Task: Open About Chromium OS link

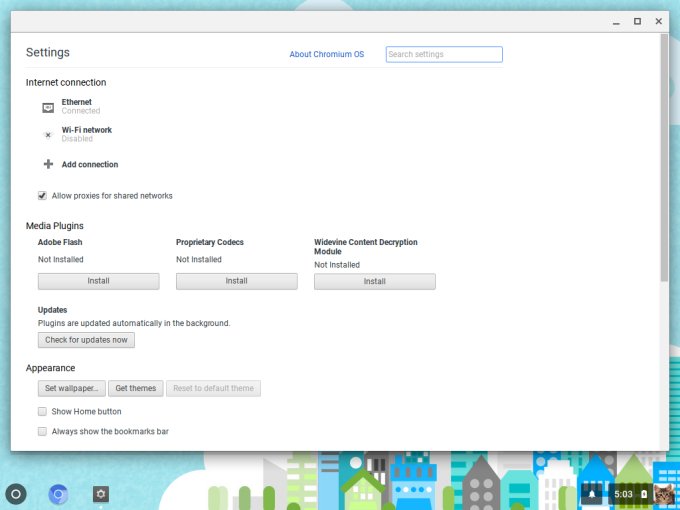Action: click(x=327, y=54)
